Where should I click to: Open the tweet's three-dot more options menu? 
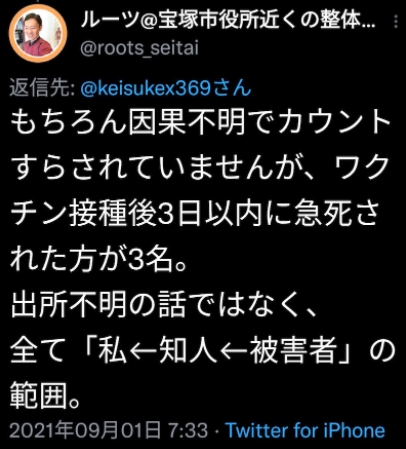tap(395, 21)
